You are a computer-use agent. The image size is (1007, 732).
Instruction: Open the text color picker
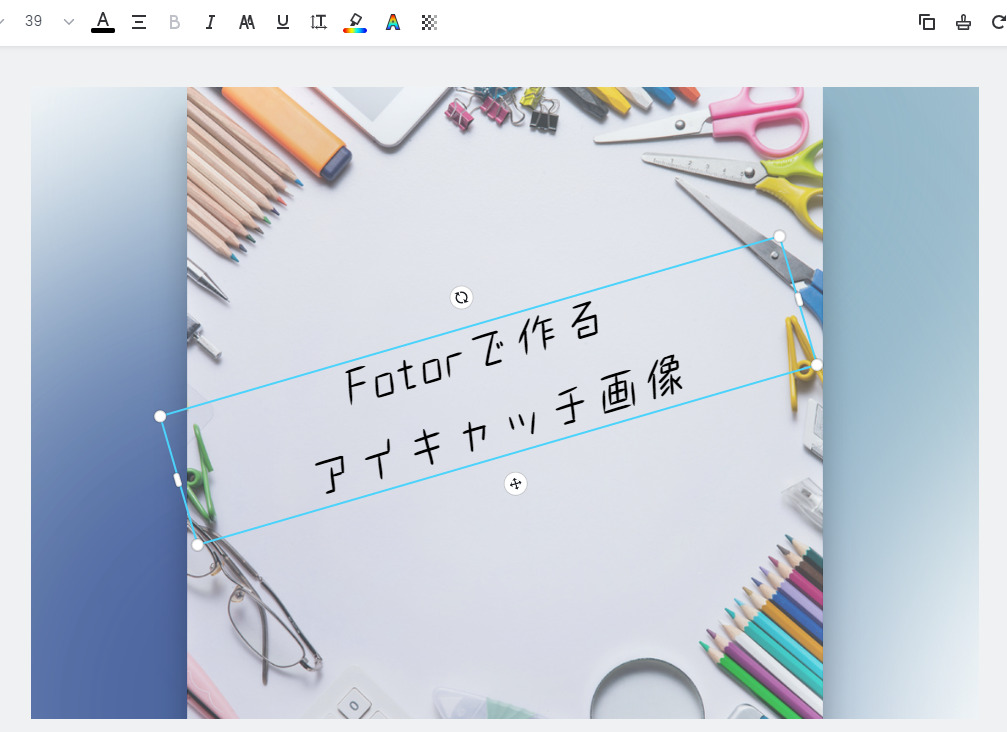point(103,22)
